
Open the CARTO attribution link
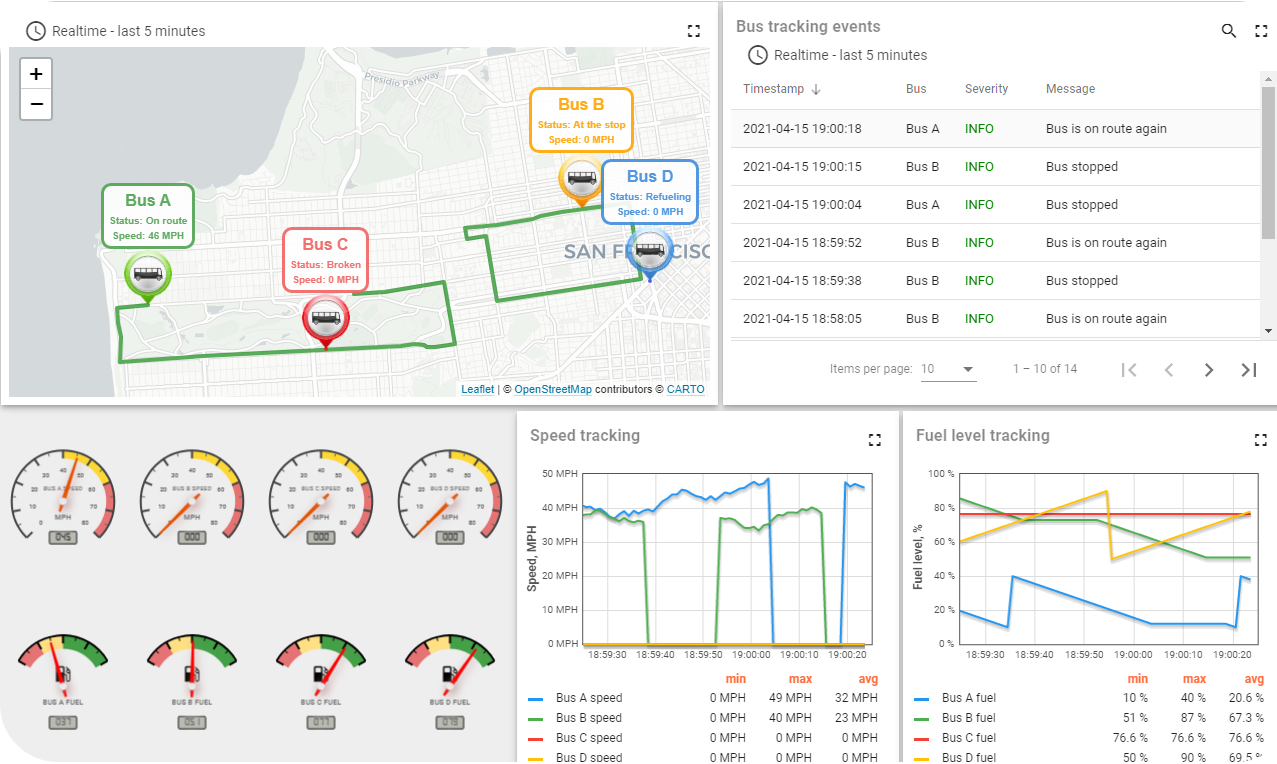686,389
